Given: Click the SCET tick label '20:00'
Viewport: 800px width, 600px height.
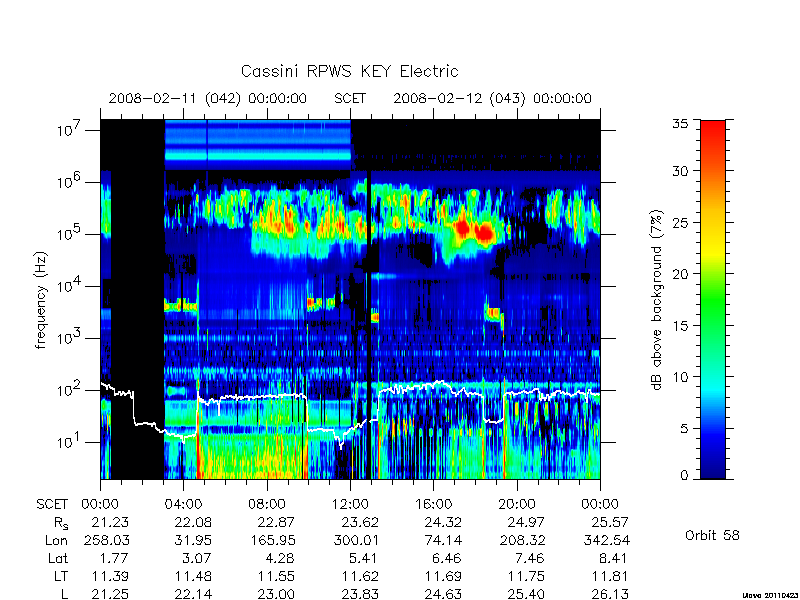Looking at the screenshot, I should point(517,505).
